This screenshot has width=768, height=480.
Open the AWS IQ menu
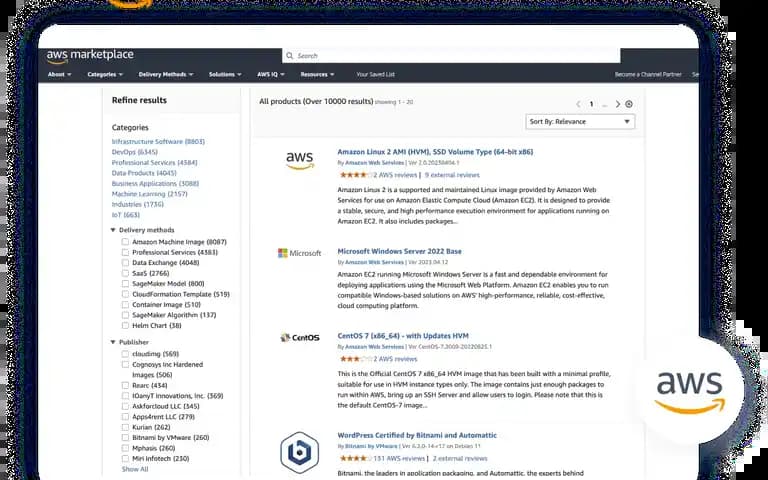pyautogui.click(x=270, y=74)
